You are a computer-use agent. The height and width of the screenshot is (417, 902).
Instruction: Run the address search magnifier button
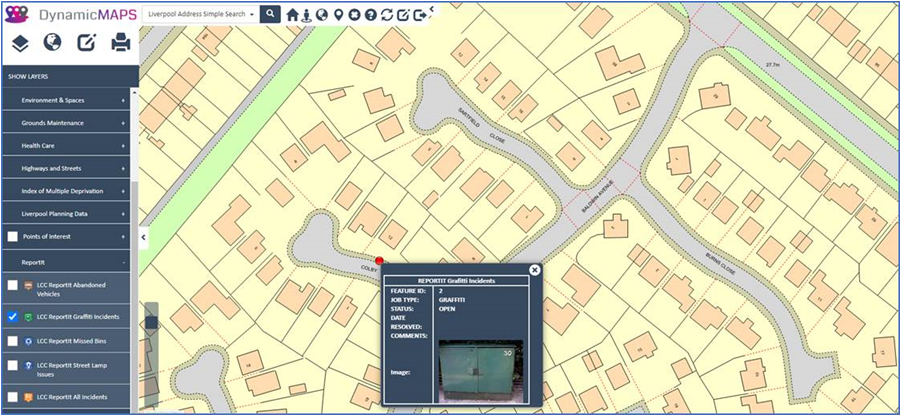(270, 14)
